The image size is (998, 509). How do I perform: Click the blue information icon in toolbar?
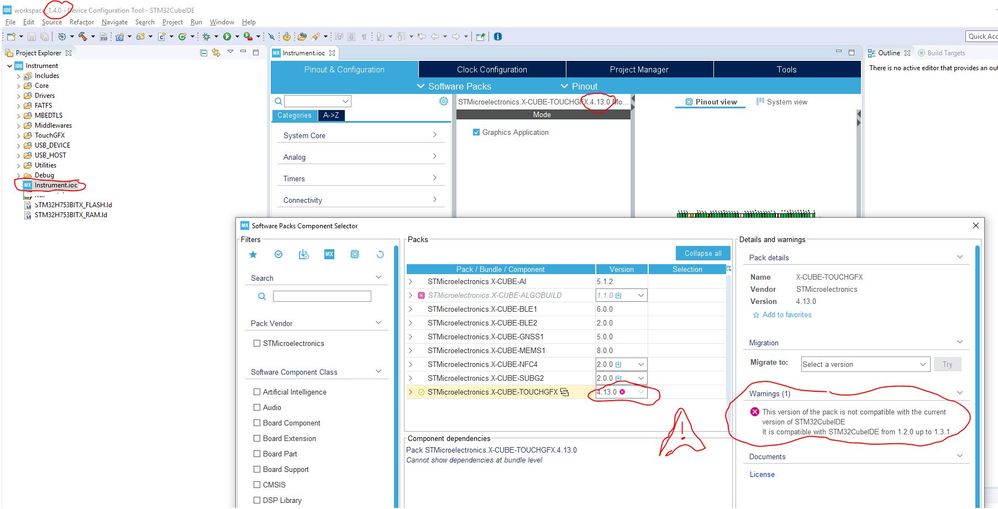(498, 37)
